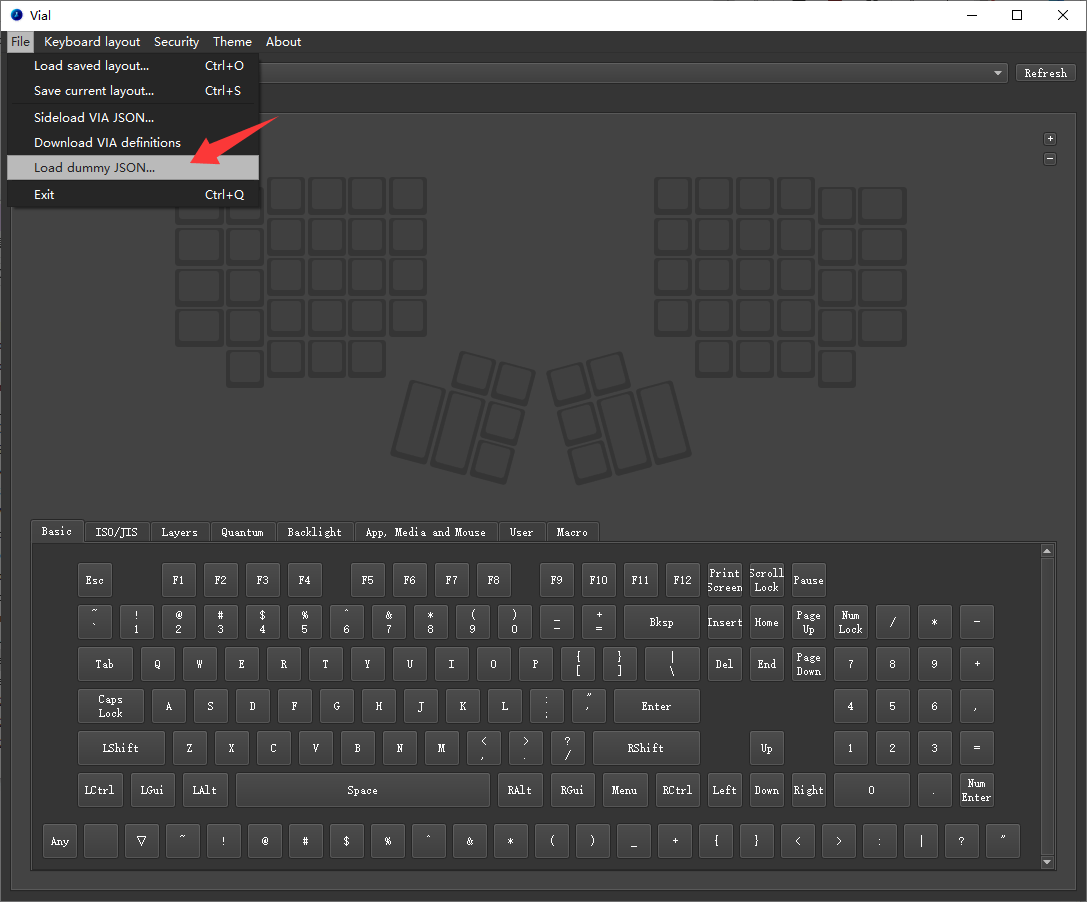The width and height of the screenshot is (1087, 902).
Task: Choose Load dummy JSON from File menu
Action: coord(94,168)
